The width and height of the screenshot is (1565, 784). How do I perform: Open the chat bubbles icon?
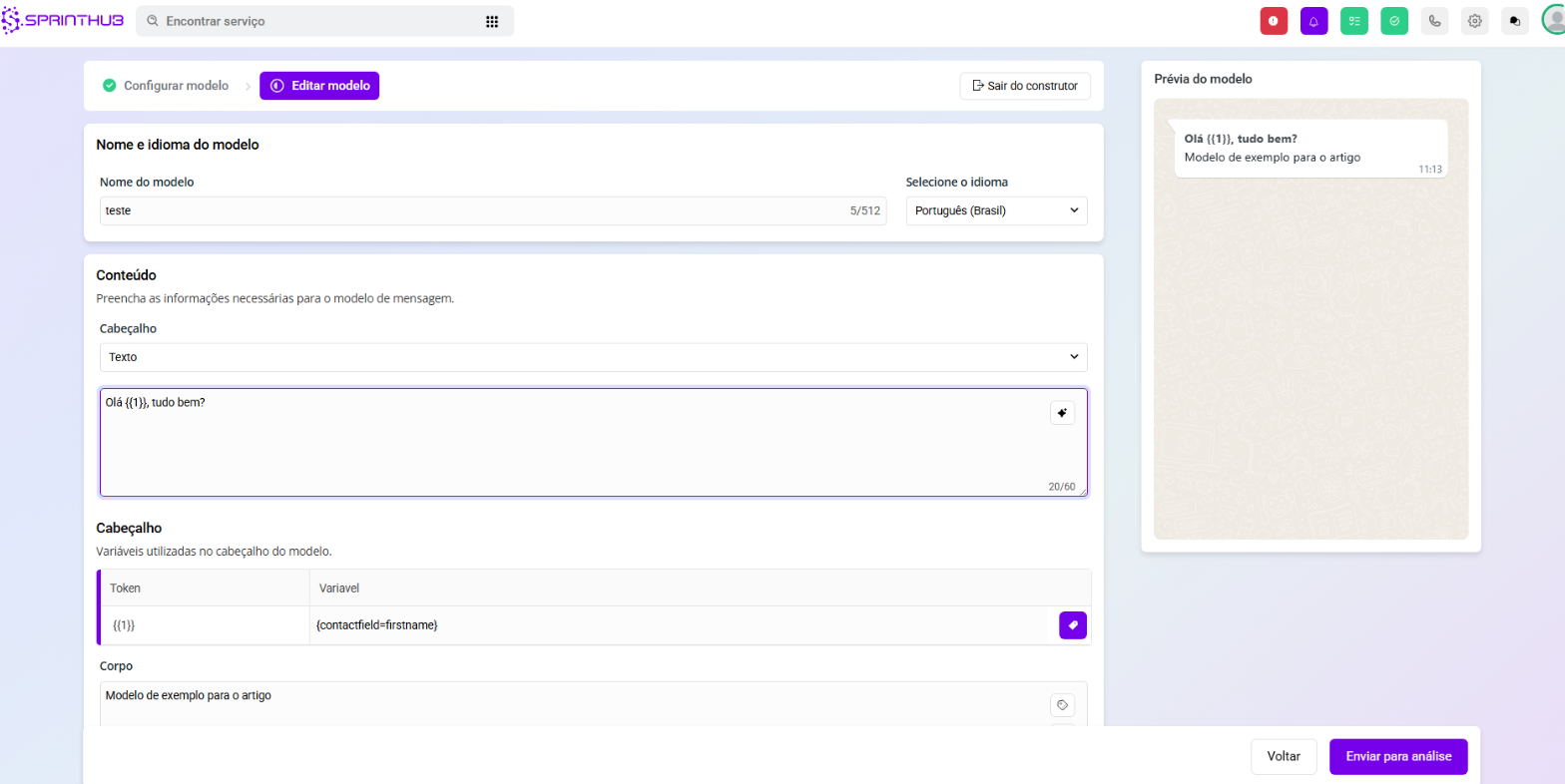coord(1514,21)
